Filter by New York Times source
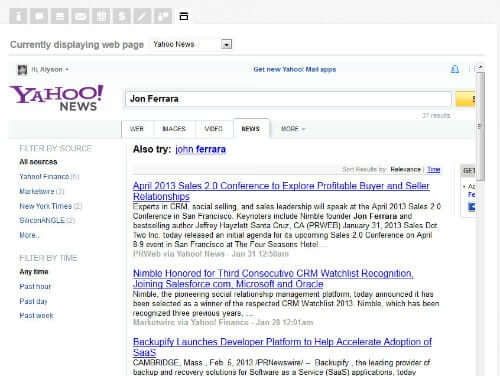The height and width of the screenshot is (376, 500). tap(46, 206)
